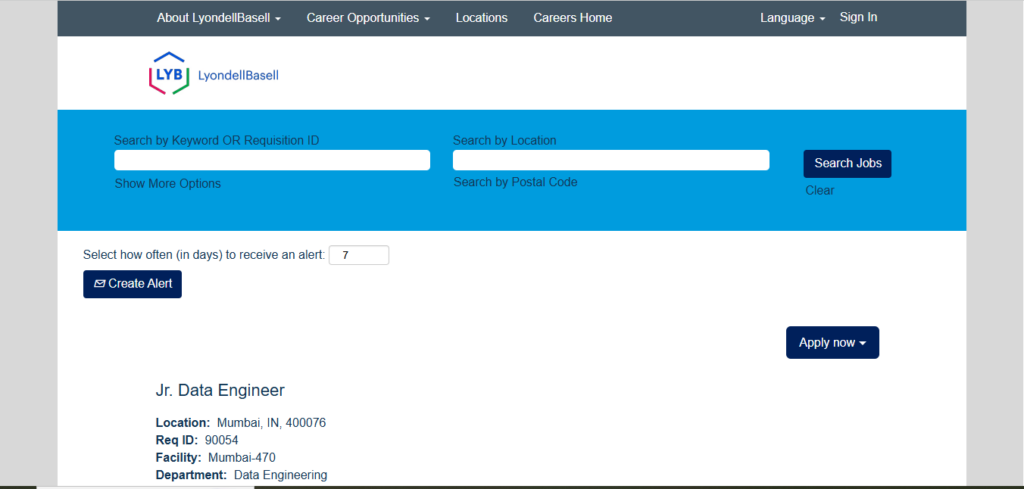Open Careers Home in the navigation bar
The height and width of the screenshot is (489, 1024).
(573, 18)
